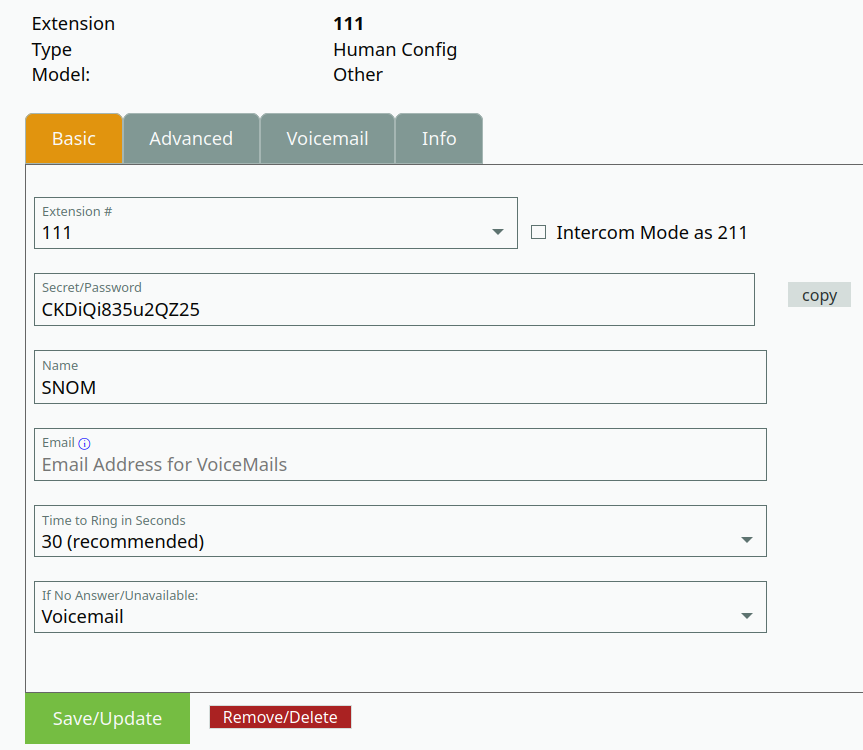Enable Intercom Mode as 211 checkbox
Screen dimensions: 863x750
[x=539, y=232]
